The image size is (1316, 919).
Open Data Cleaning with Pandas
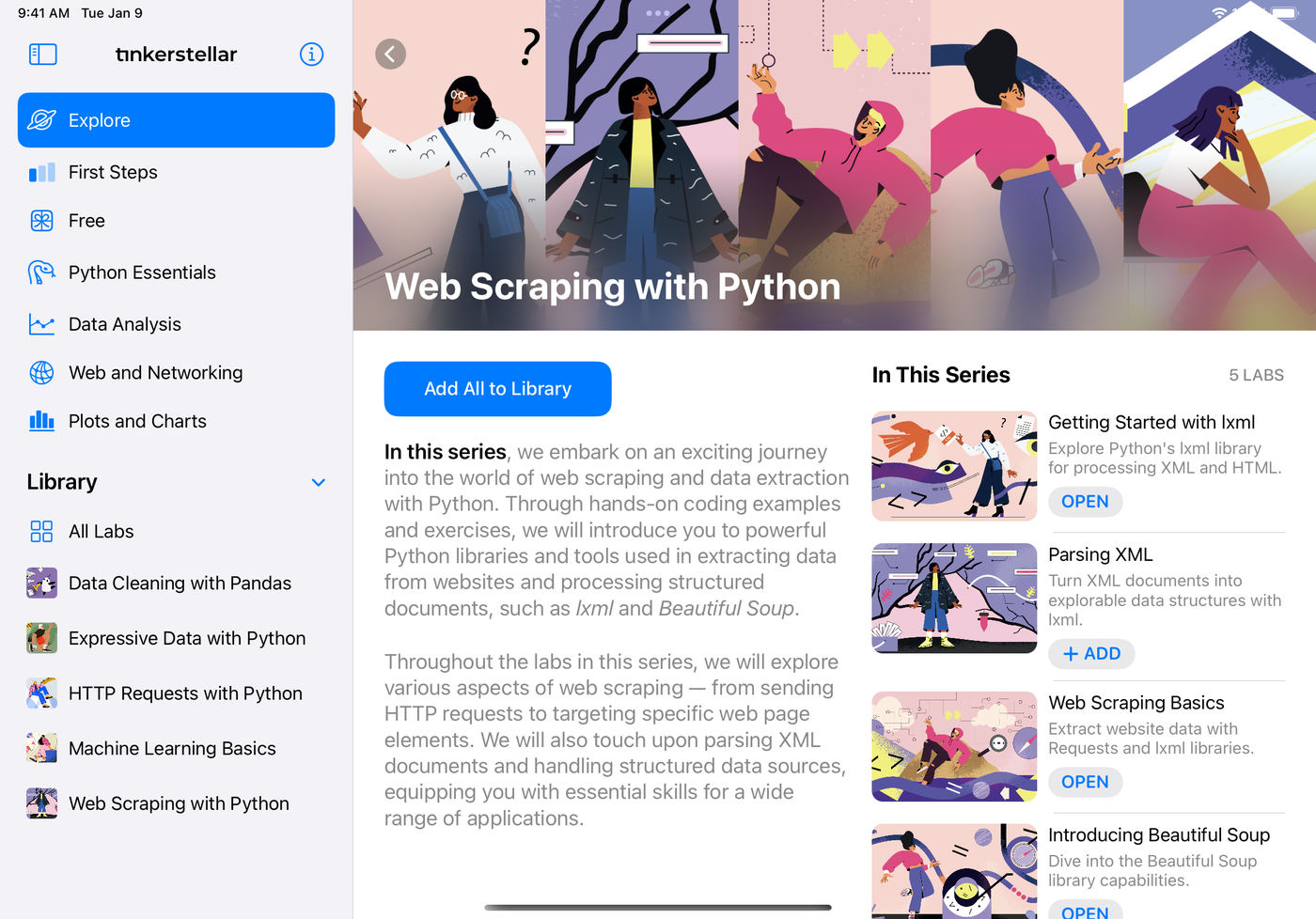(x=180, y=584)
